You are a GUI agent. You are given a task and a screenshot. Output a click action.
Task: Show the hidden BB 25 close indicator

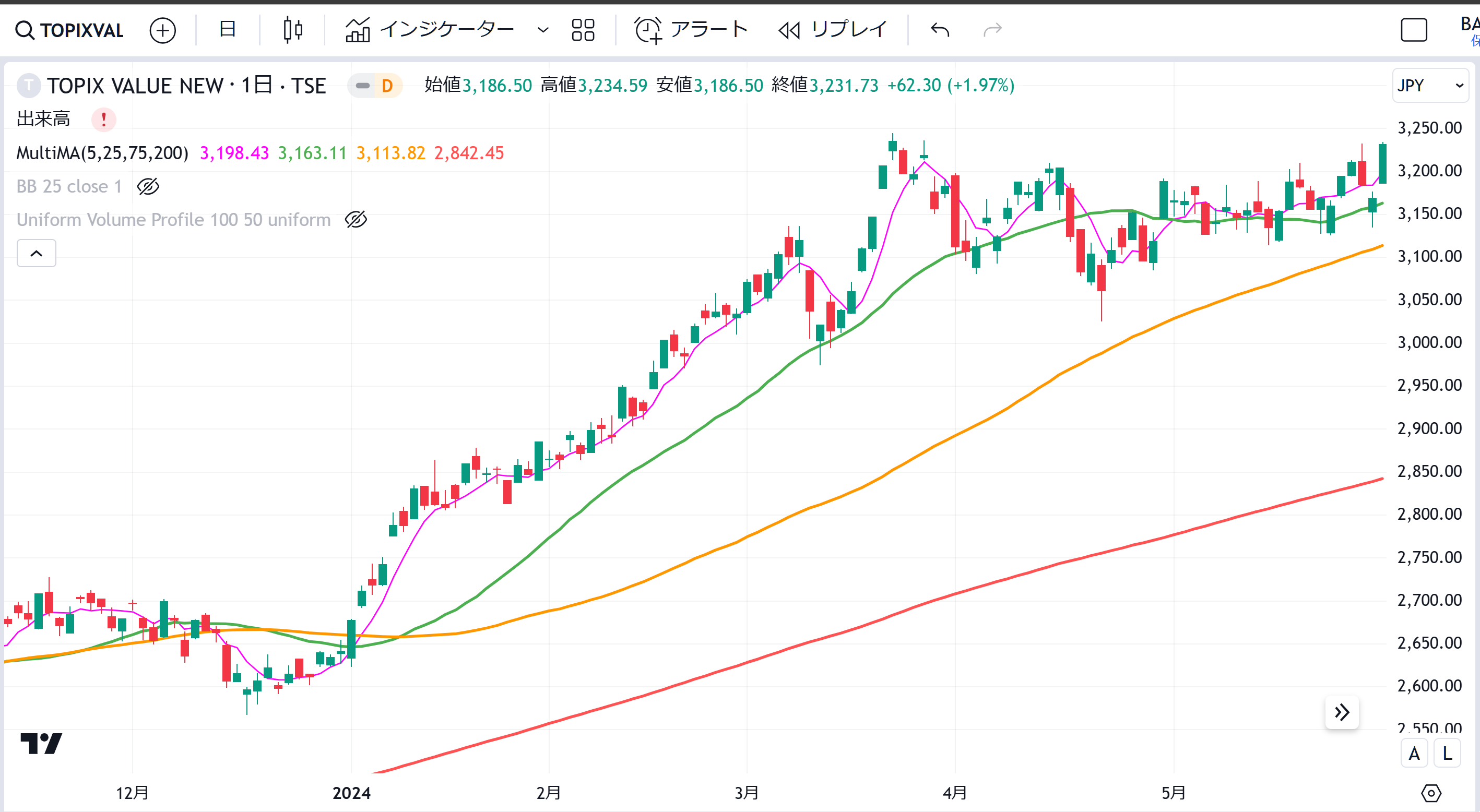click(148, 187)
